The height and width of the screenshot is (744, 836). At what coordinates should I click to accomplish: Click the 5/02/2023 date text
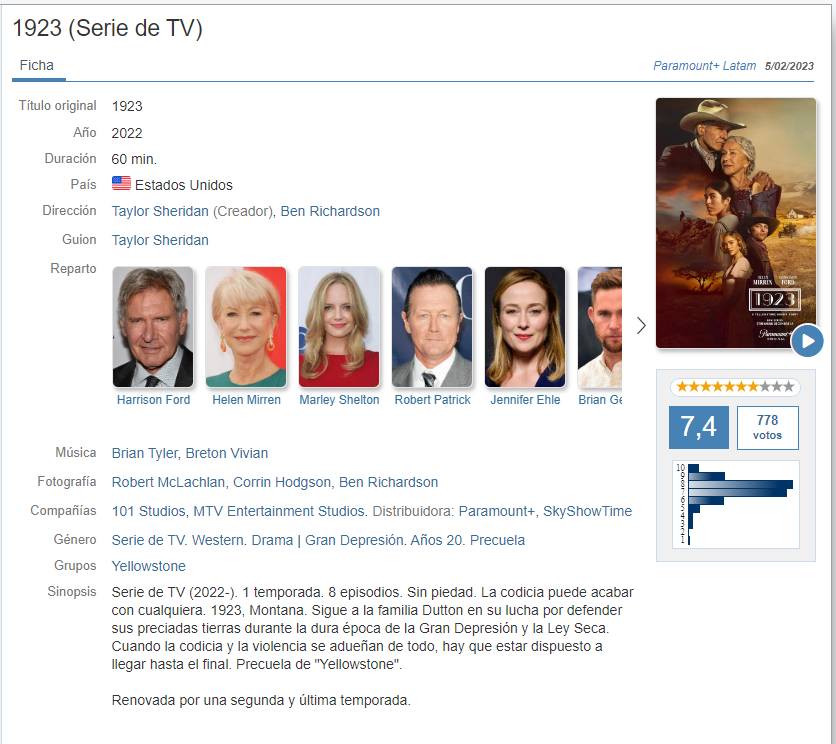click(789, 66)
